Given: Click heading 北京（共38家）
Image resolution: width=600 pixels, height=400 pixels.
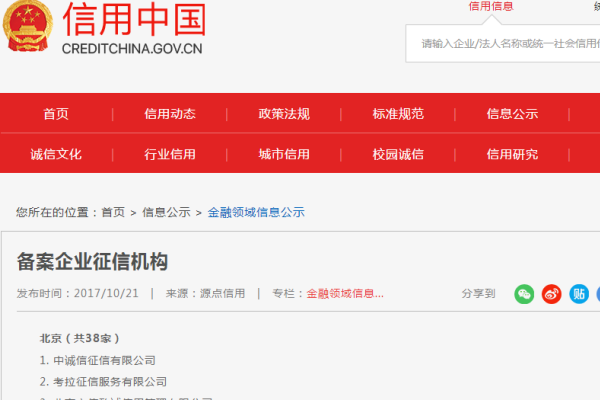Looking at the screenshot, I should [80, 338].
